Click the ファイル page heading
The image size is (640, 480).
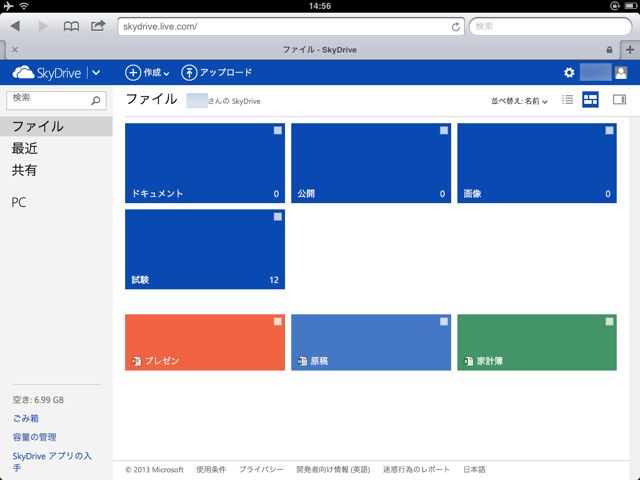(x=151, y=99)
